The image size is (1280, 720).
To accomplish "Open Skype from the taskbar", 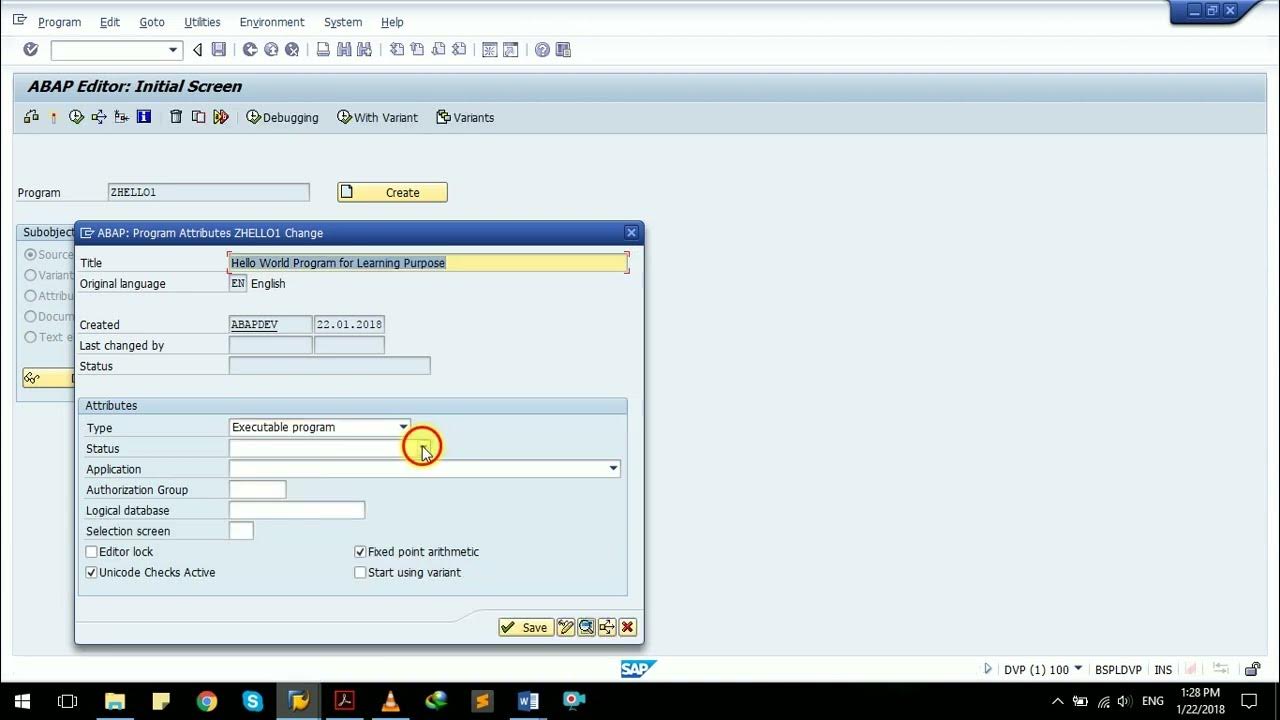I will [x=252, y=701].
